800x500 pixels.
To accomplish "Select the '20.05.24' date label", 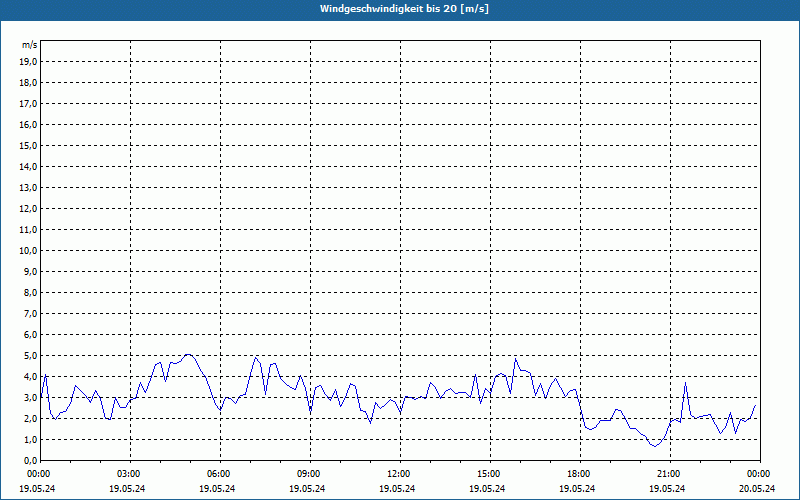I will tap(757, 488).
